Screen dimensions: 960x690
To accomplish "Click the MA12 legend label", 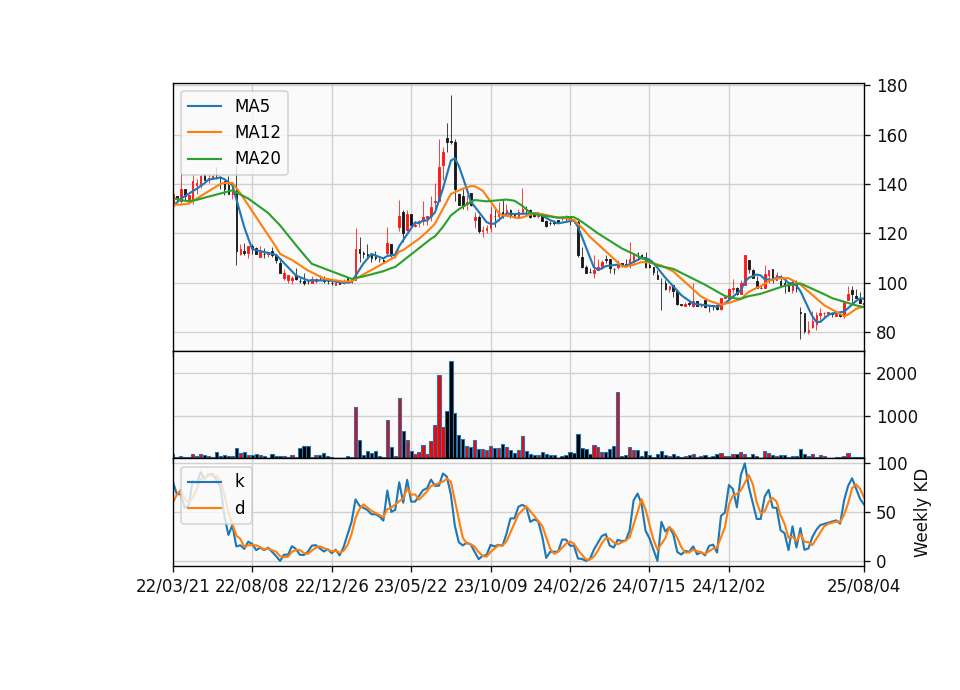I will point(257,132).
